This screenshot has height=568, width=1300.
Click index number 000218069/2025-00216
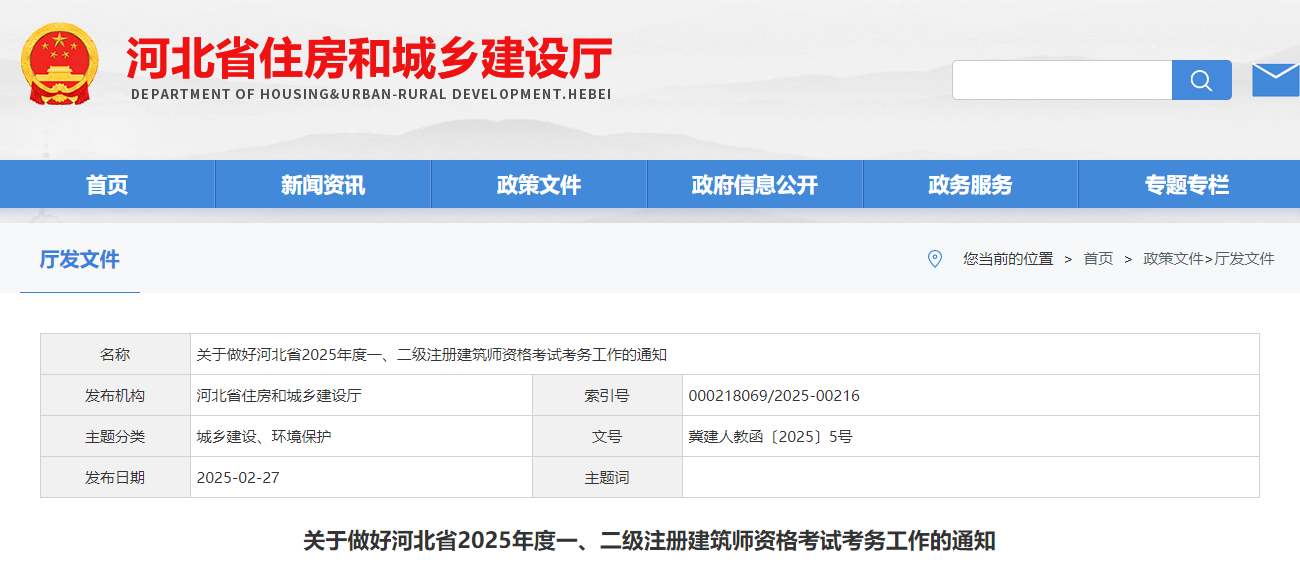tap(774, 395)
